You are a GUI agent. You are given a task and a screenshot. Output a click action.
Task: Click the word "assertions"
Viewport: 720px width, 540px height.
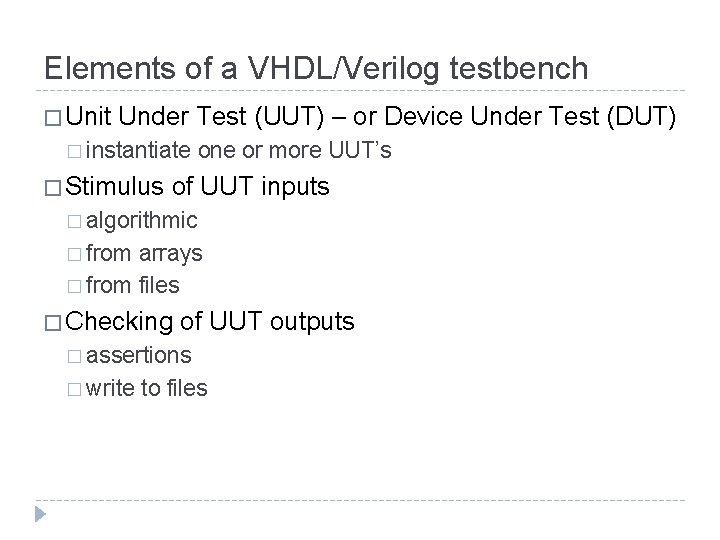pyautogui.click(x=139, y=355)
